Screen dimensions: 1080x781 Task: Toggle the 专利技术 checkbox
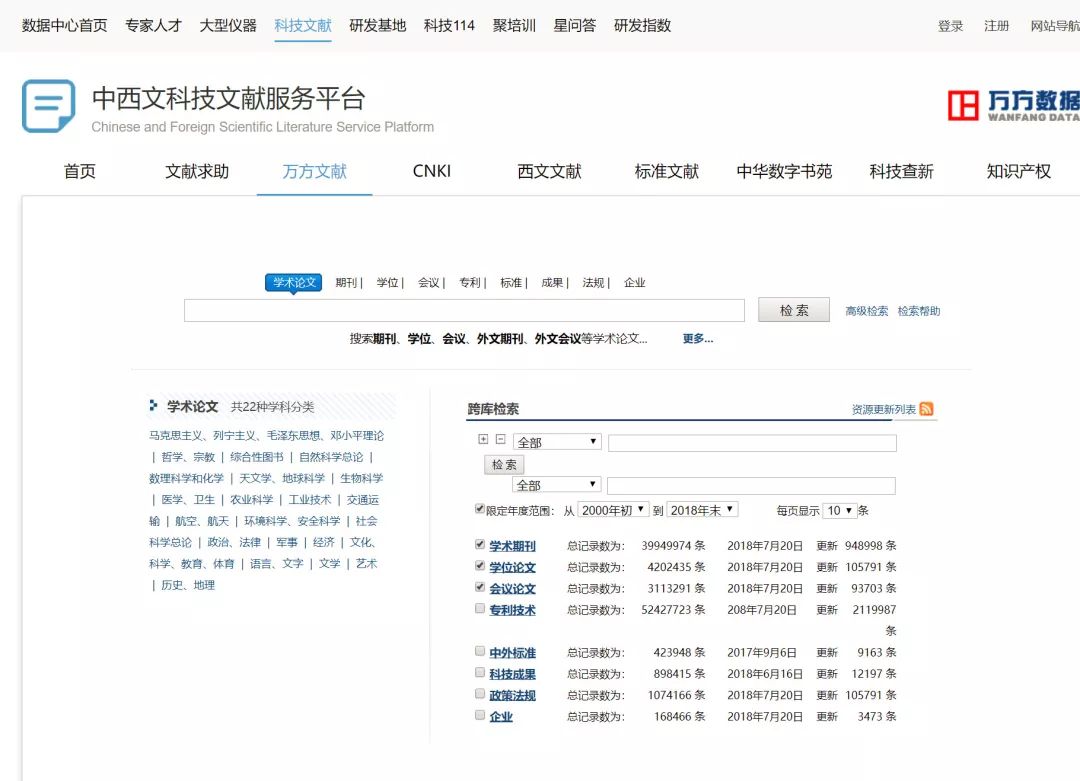point(480,608)
